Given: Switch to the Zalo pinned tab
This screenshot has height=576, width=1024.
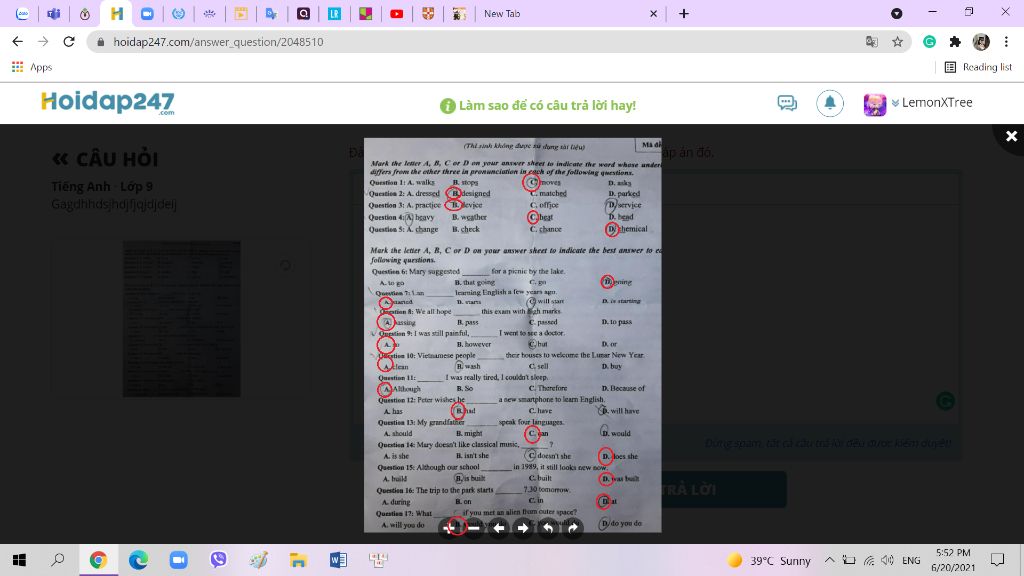Looking at the screenshot, I should point(22,13).
